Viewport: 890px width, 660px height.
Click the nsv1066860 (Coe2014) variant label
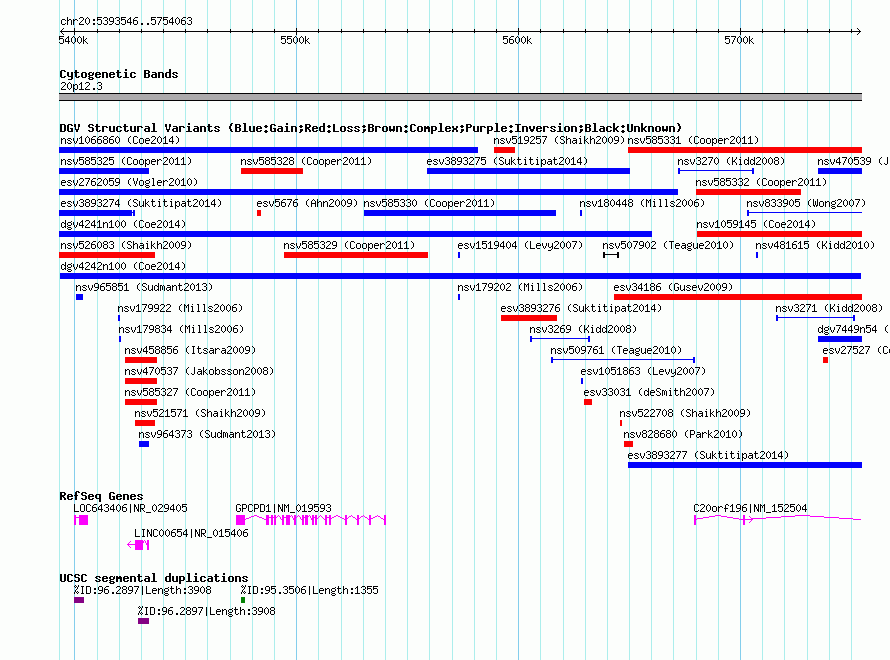point(120,140)
